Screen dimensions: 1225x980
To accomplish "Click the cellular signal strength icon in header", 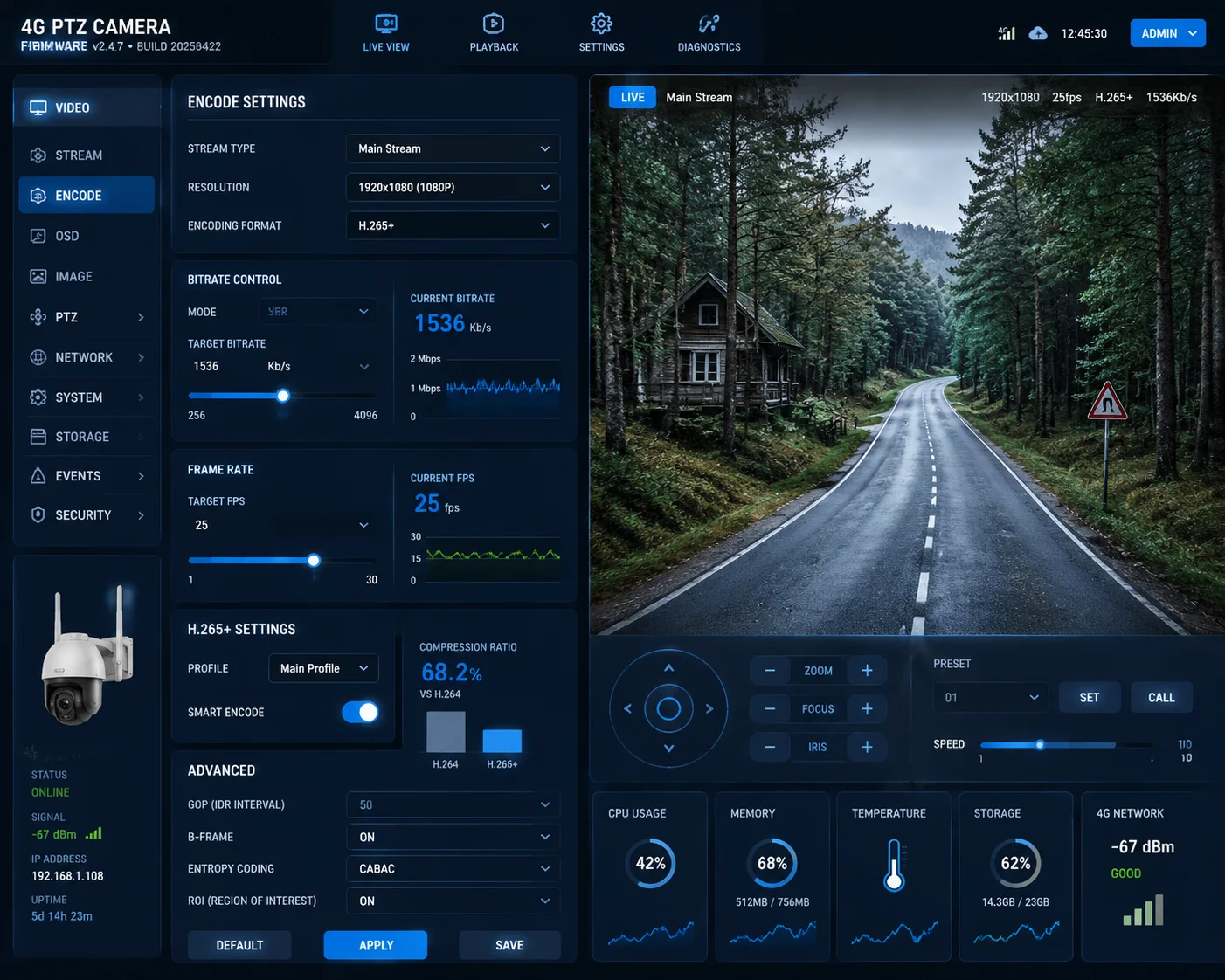I will coord(1007,33).
